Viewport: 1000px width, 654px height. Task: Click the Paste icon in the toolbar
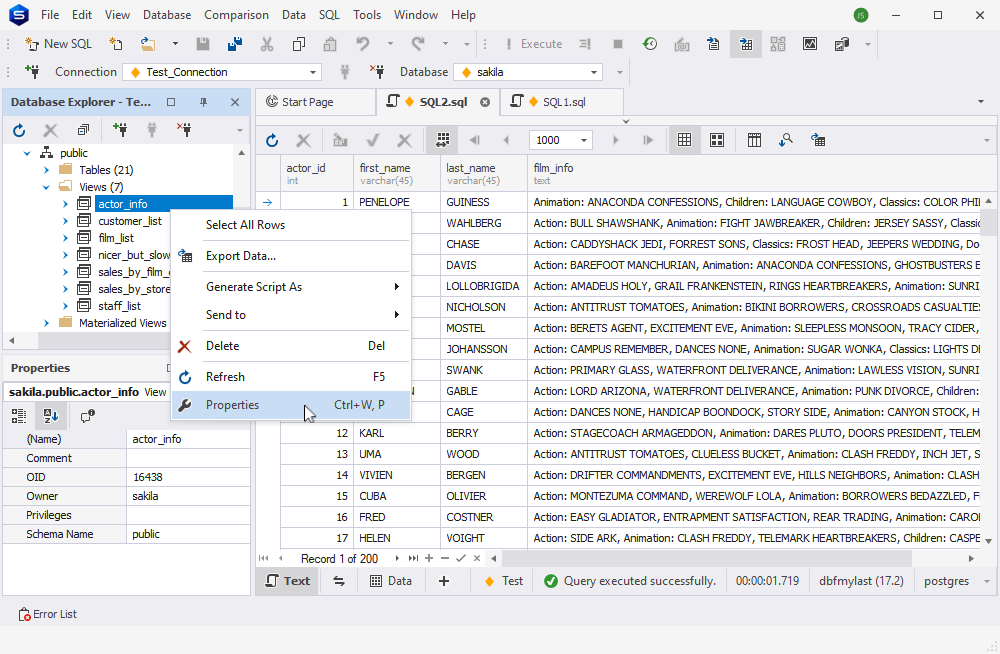(x=330, y=44)
